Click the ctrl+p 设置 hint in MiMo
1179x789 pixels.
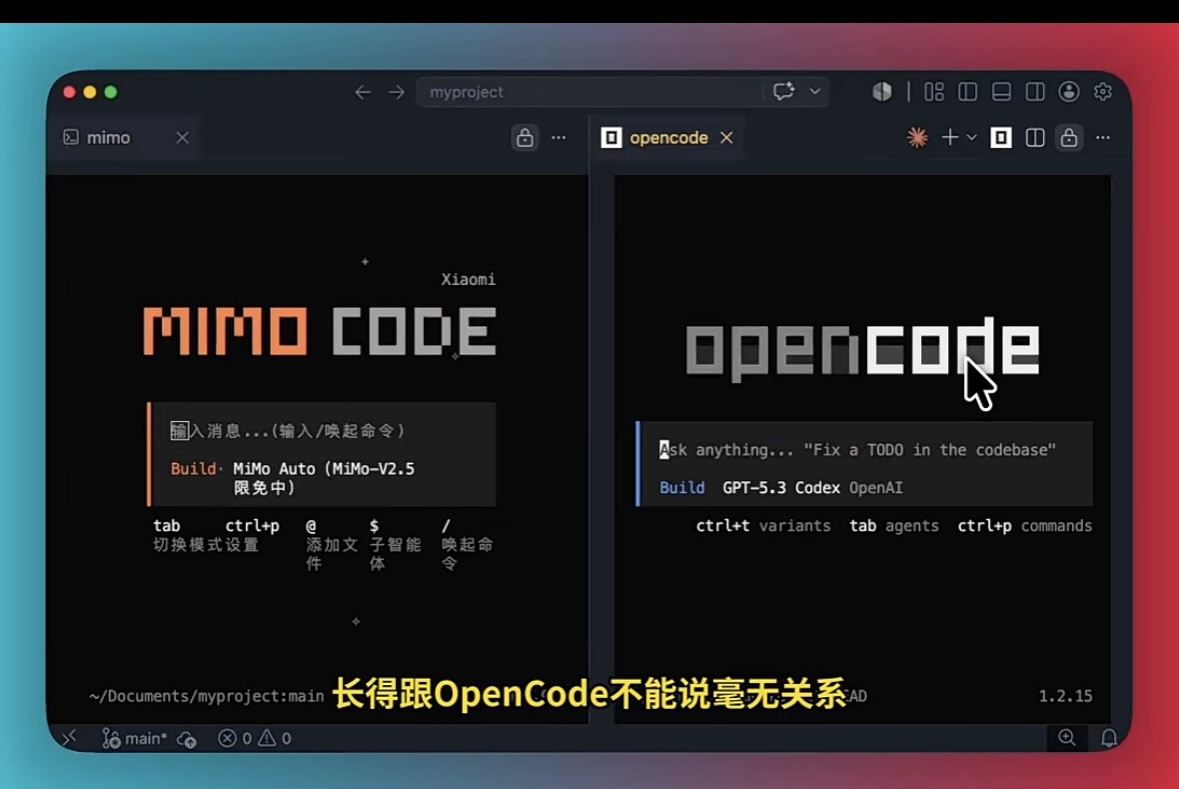pyautogui.click(x=252, y=535)
